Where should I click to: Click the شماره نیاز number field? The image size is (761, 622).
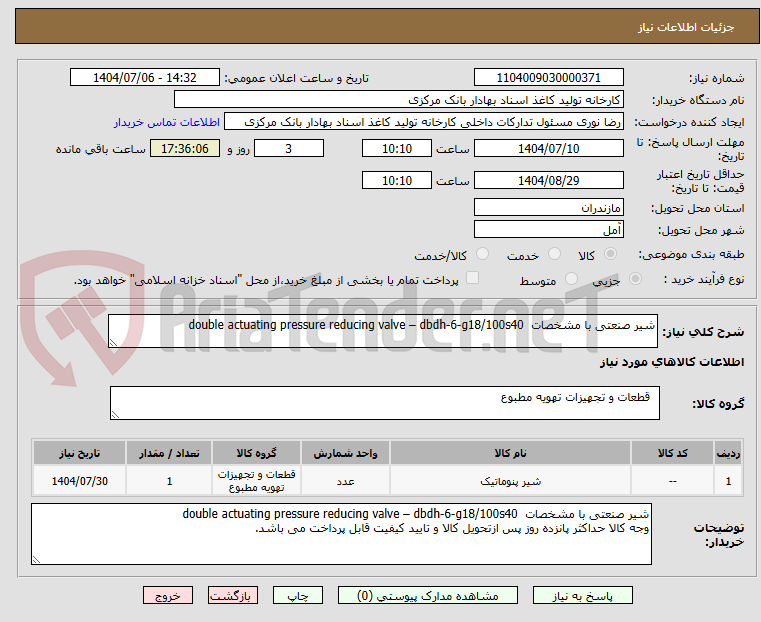[548, 78]
